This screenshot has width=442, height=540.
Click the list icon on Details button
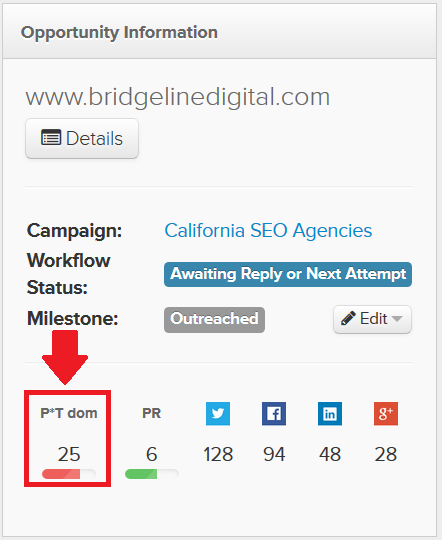click(51, 137)
